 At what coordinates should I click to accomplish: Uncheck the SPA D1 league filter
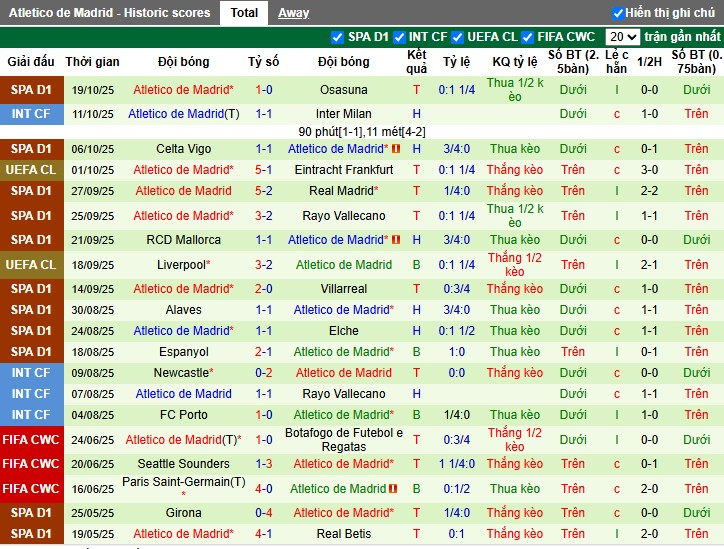click(x=338, y=37)
